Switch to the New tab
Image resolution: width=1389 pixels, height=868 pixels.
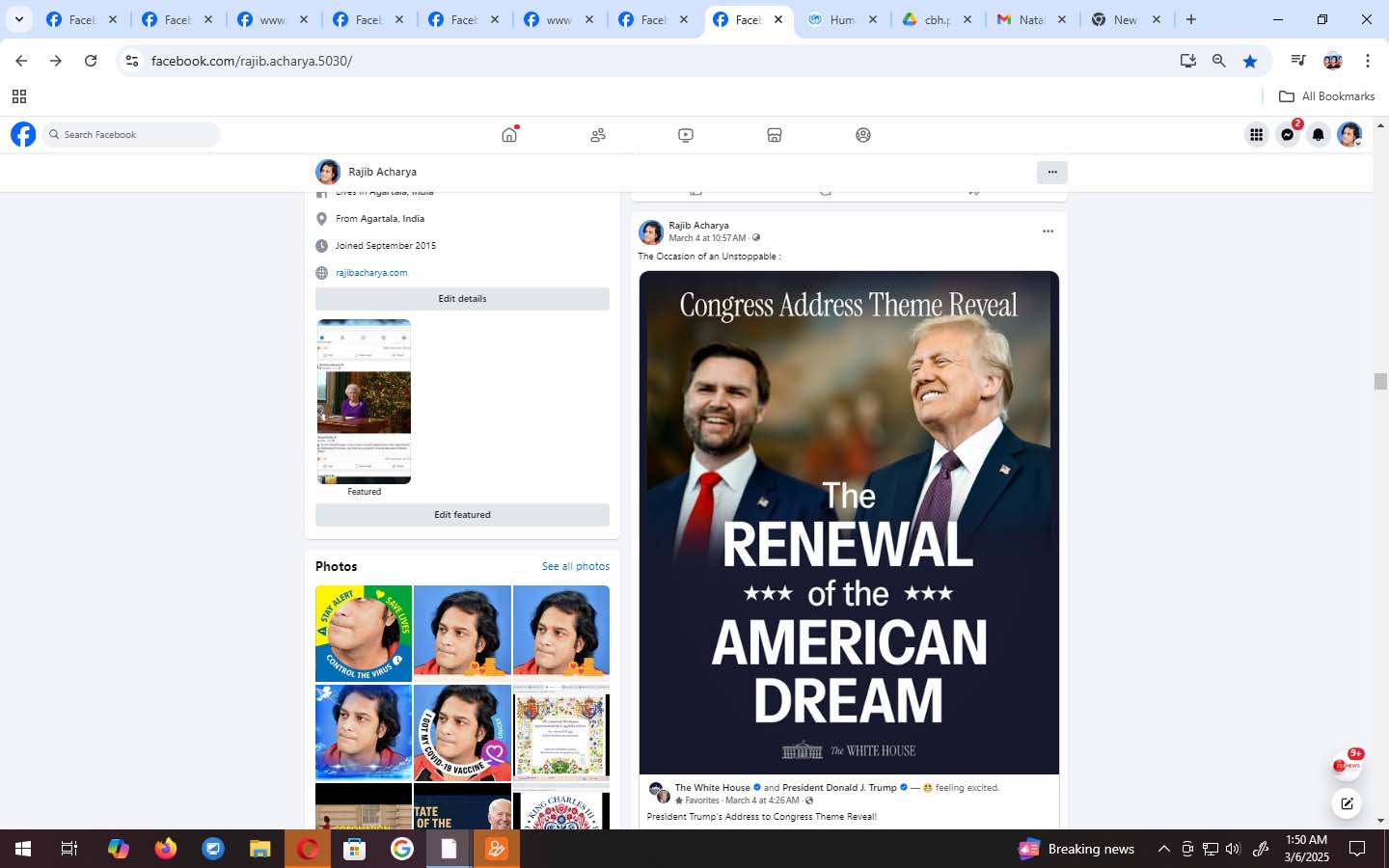tap(1127, 19)
